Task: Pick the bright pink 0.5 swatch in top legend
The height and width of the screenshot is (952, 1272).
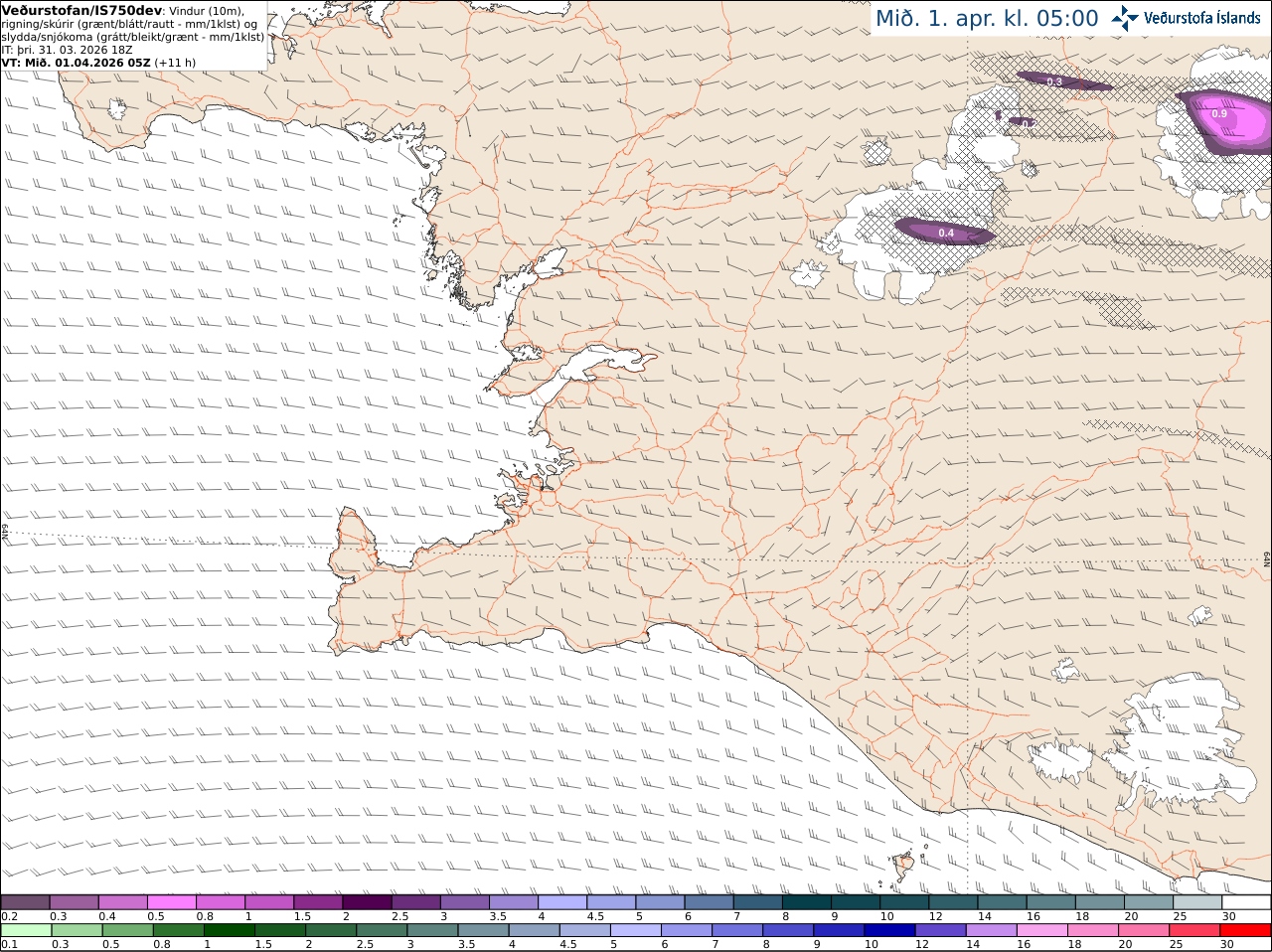Action: [x=172, y=901]
